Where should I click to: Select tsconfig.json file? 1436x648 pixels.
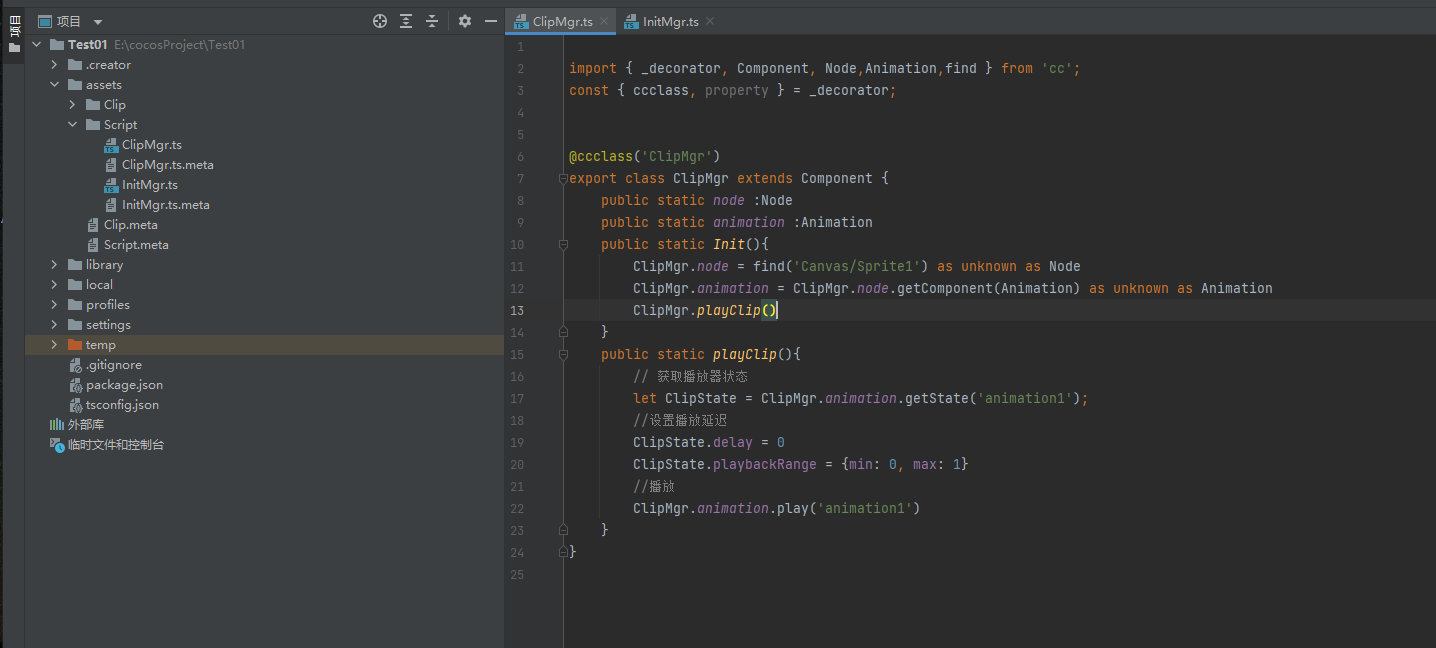pyautogui.click(x=122, y=405)
